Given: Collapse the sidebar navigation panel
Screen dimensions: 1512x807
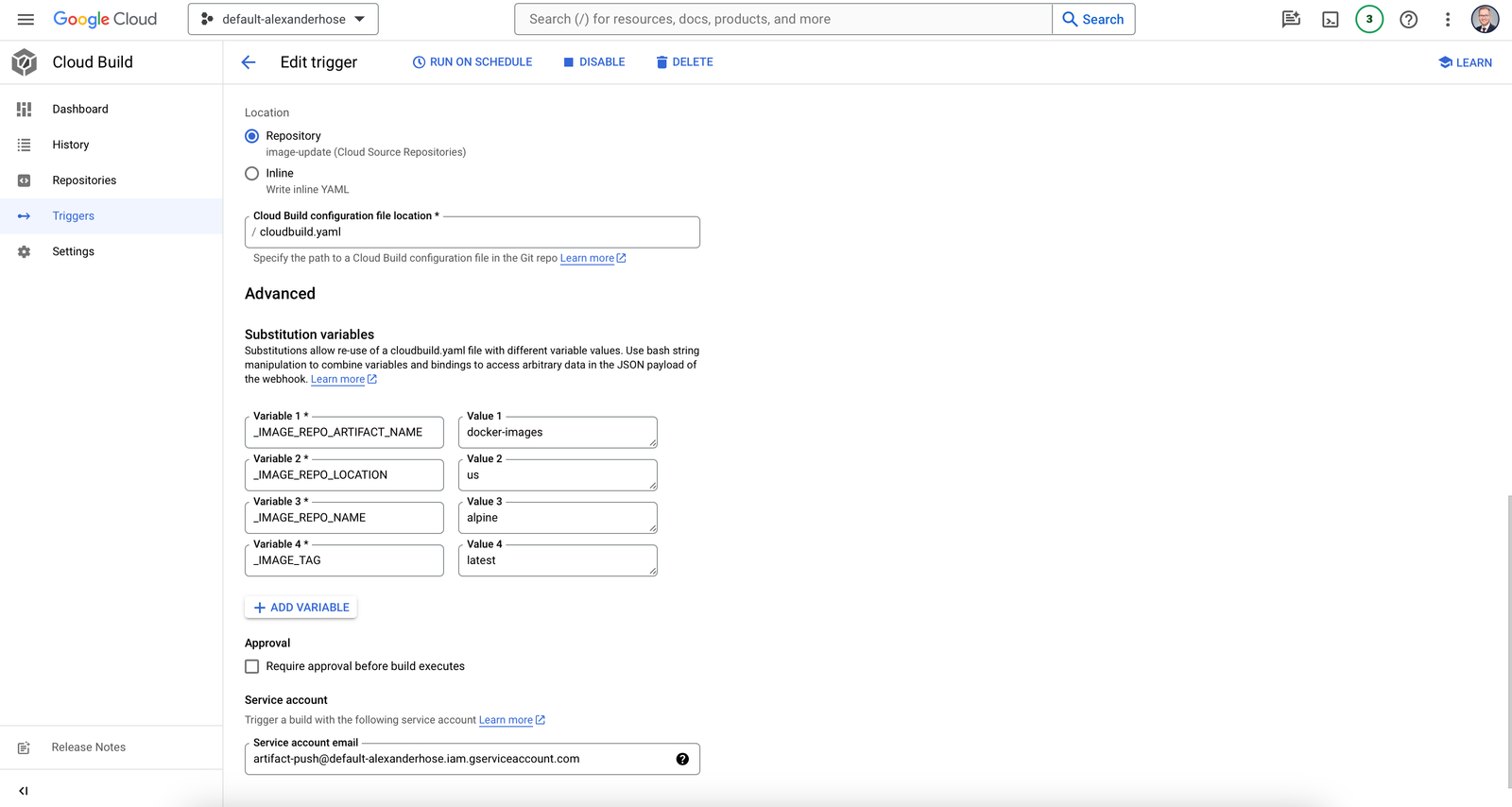Looking at the screenshot, I should pyautogui.click(x=24, y=791).
